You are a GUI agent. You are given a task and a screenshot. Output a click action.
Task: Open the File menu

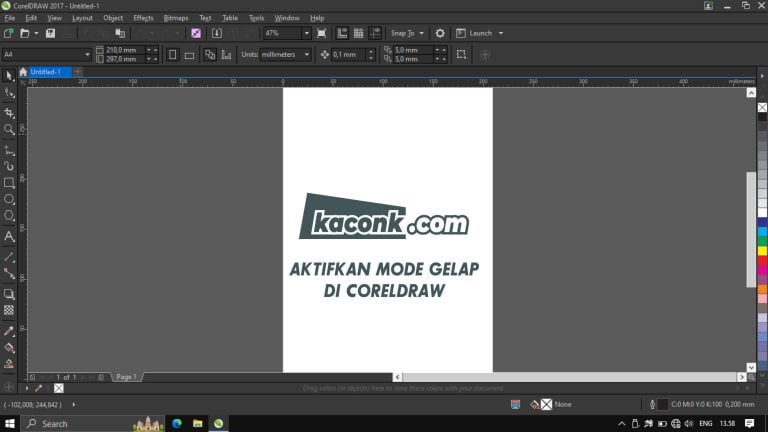[x=9, y=18]
